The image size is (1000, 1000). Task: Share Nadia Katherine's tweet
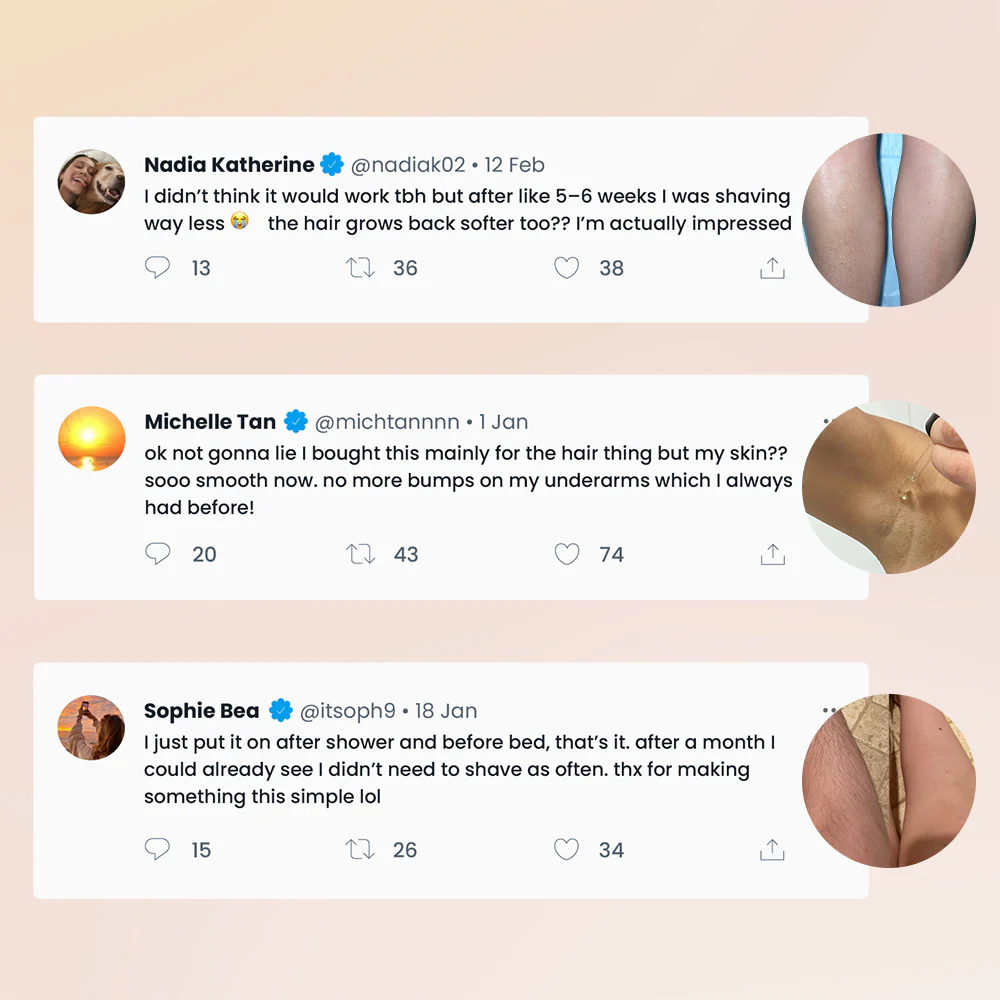point(772,268)
